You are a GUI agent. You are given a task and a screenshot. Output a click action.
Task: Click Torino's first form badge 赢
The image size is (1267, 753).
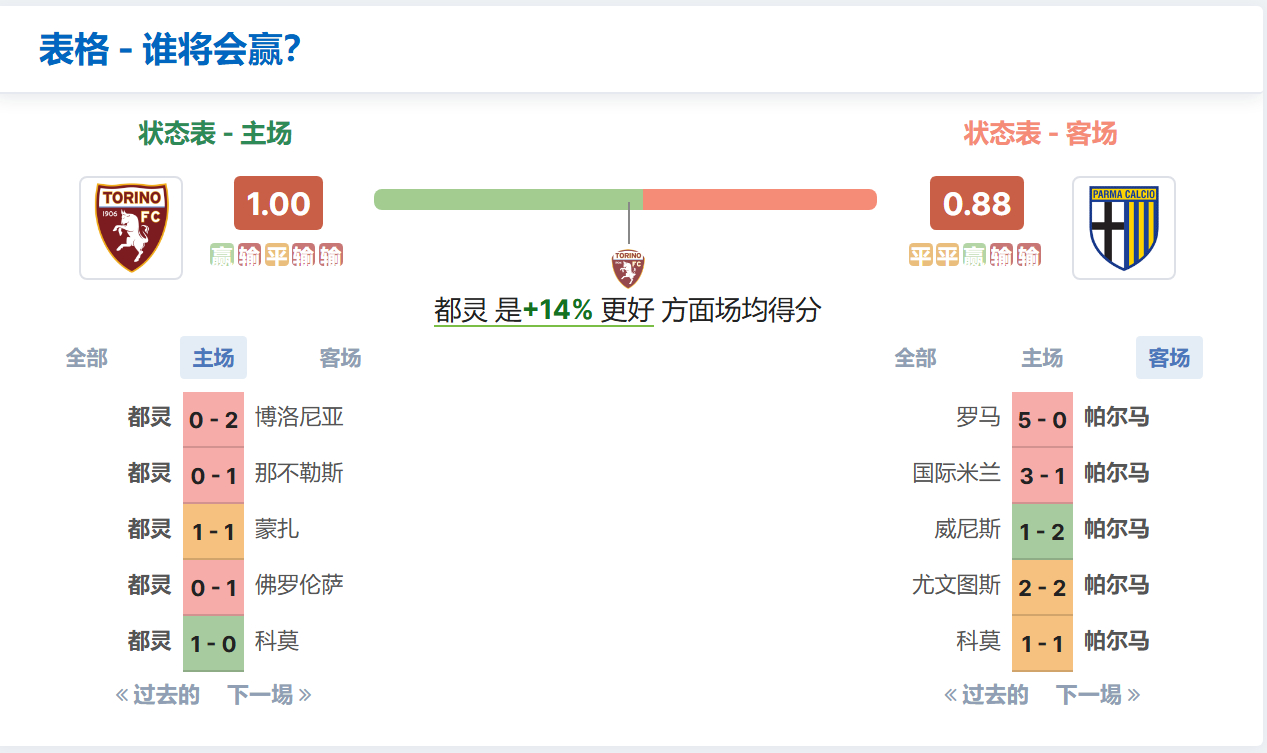tap(221, 256)
